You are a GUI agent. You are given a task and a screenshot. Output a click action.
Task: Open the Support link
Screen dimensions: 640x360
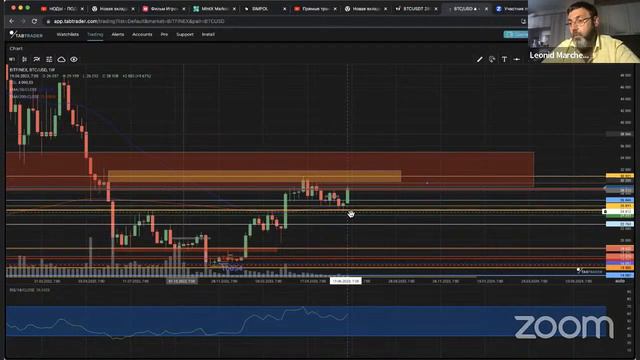click(185, 34)
